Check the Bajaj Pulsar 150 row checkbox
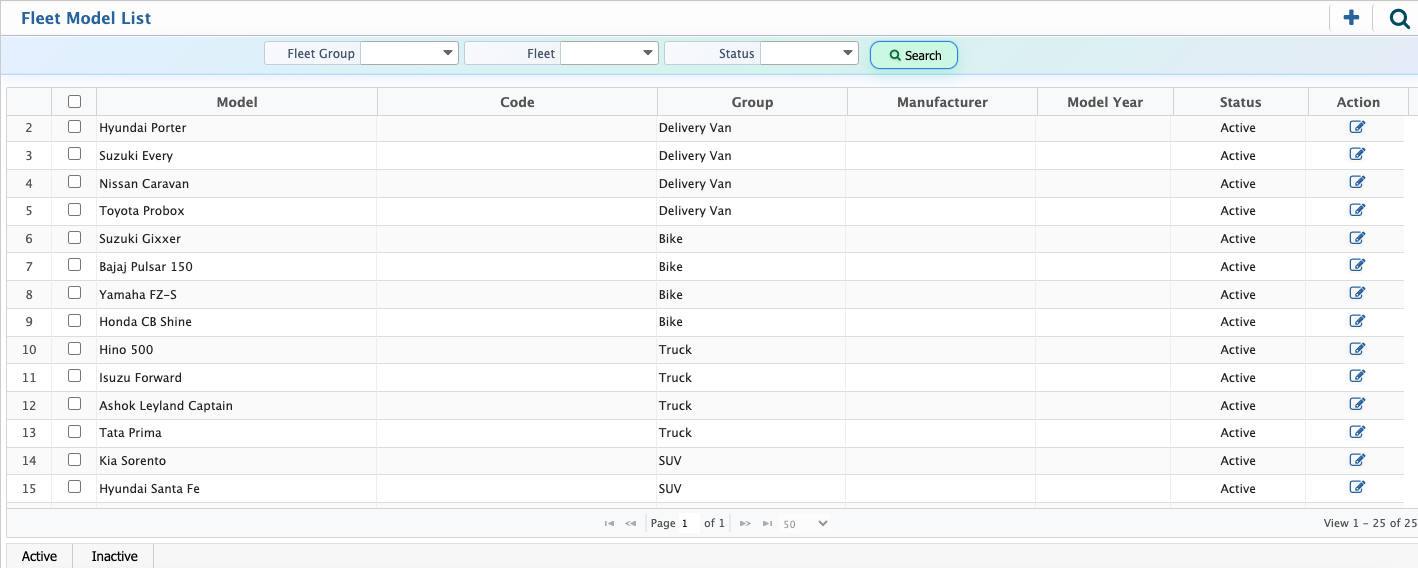Viewport: 1418px width, 568px height. pos(74,265)
